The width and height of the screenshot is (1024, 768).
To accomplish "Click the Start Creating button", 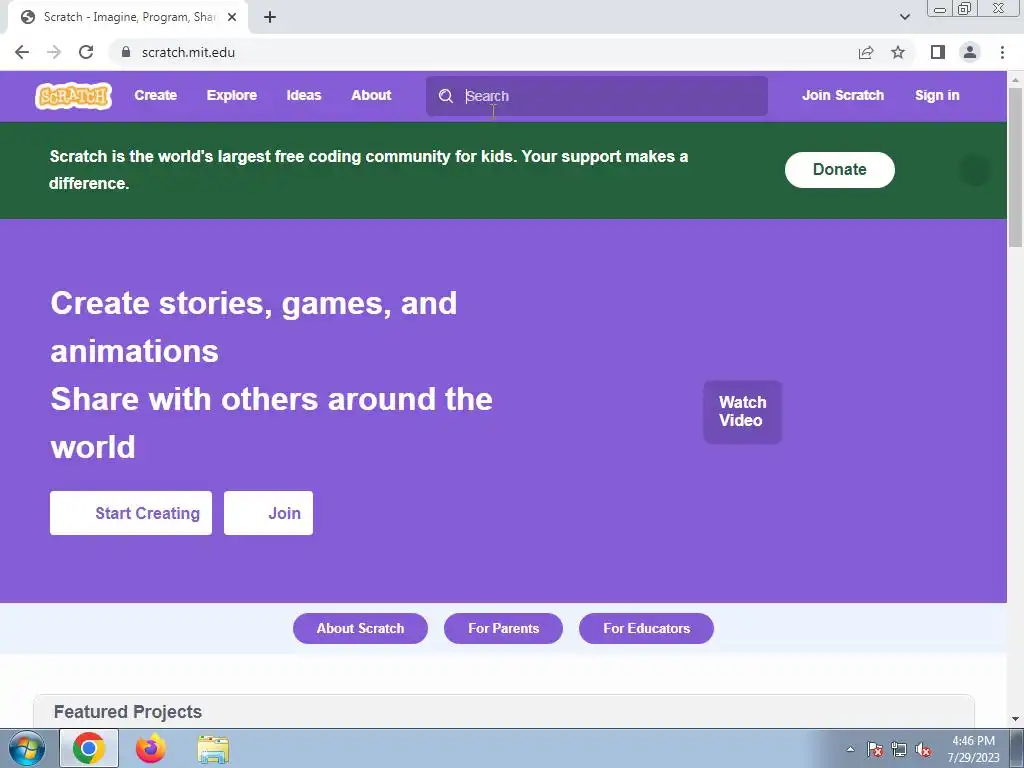I will (131, 513).
